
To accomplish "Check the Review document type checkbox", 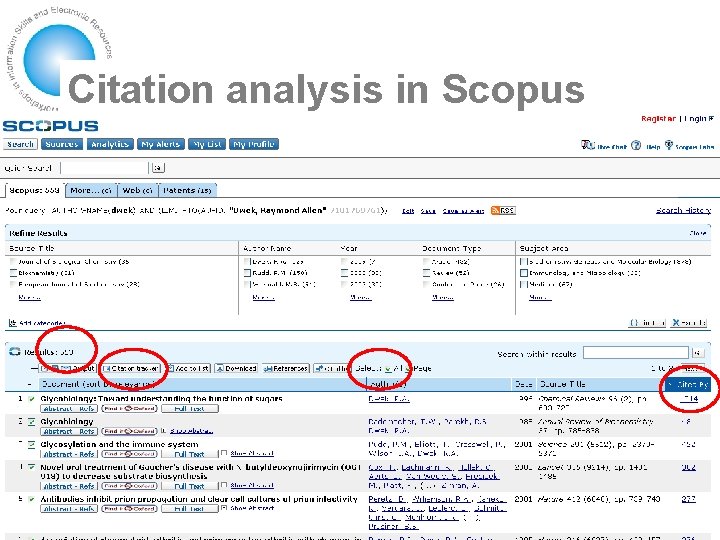I will tap(426, 273).
